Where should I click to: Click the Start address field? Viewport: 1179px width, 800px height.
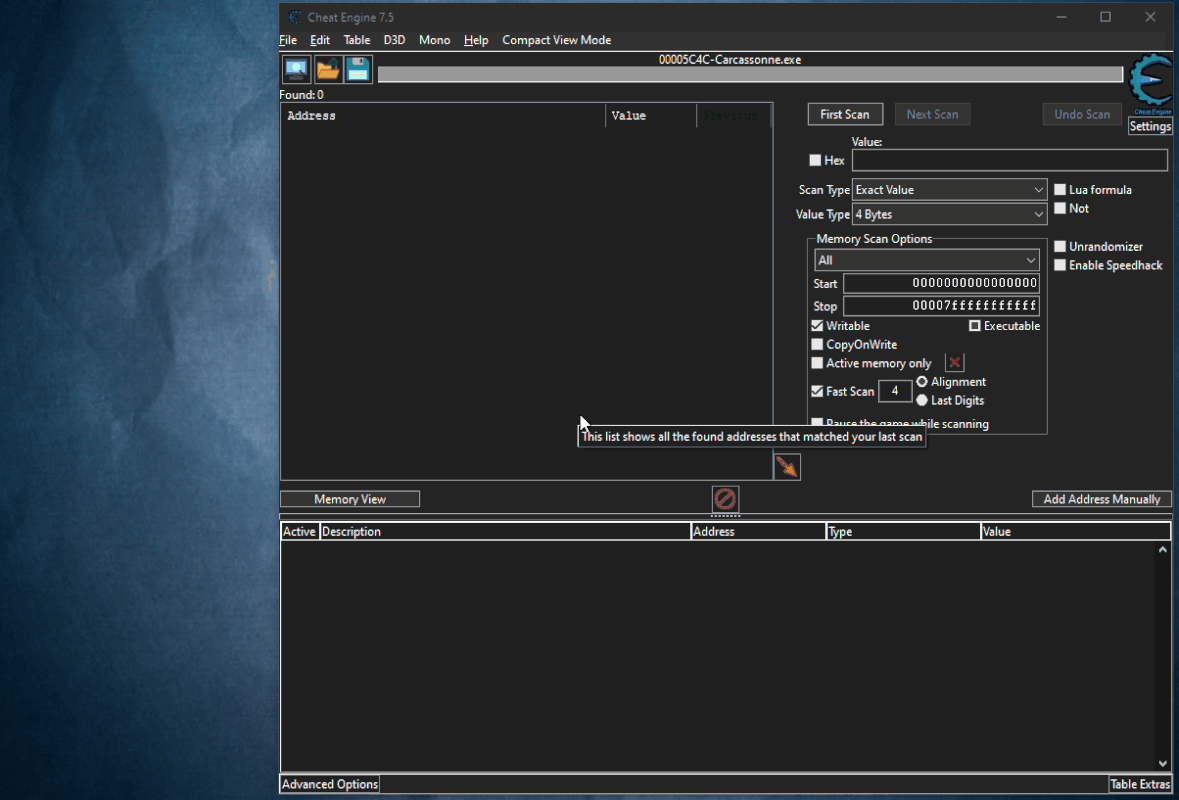point(941,283)
